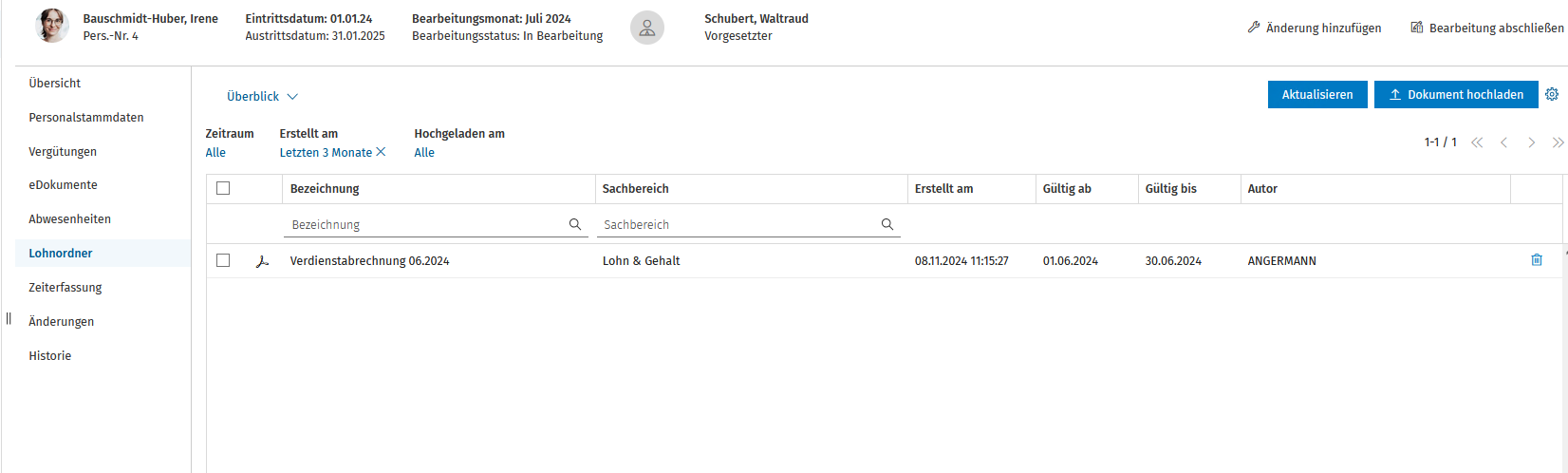
Task: Check the Verdienstabrechnung 06.2024 row checkbox
Action: point(223,260)
